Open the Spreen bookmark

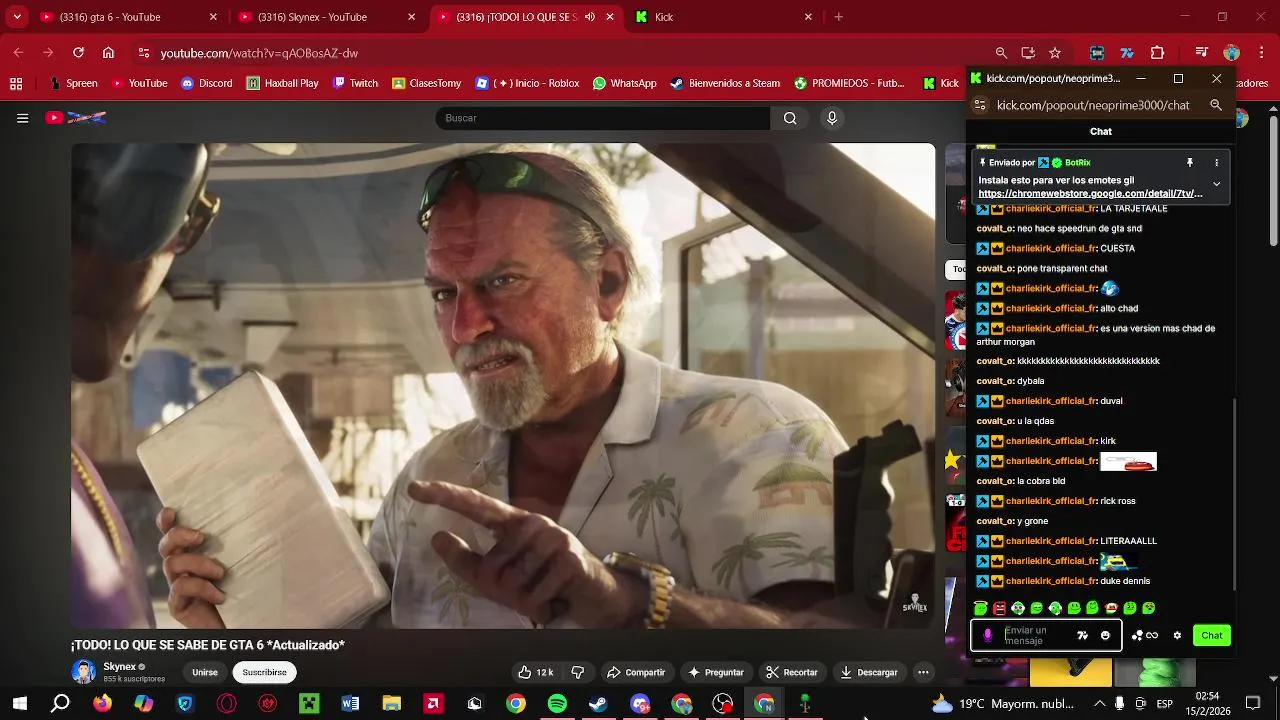tap(73, 84)
